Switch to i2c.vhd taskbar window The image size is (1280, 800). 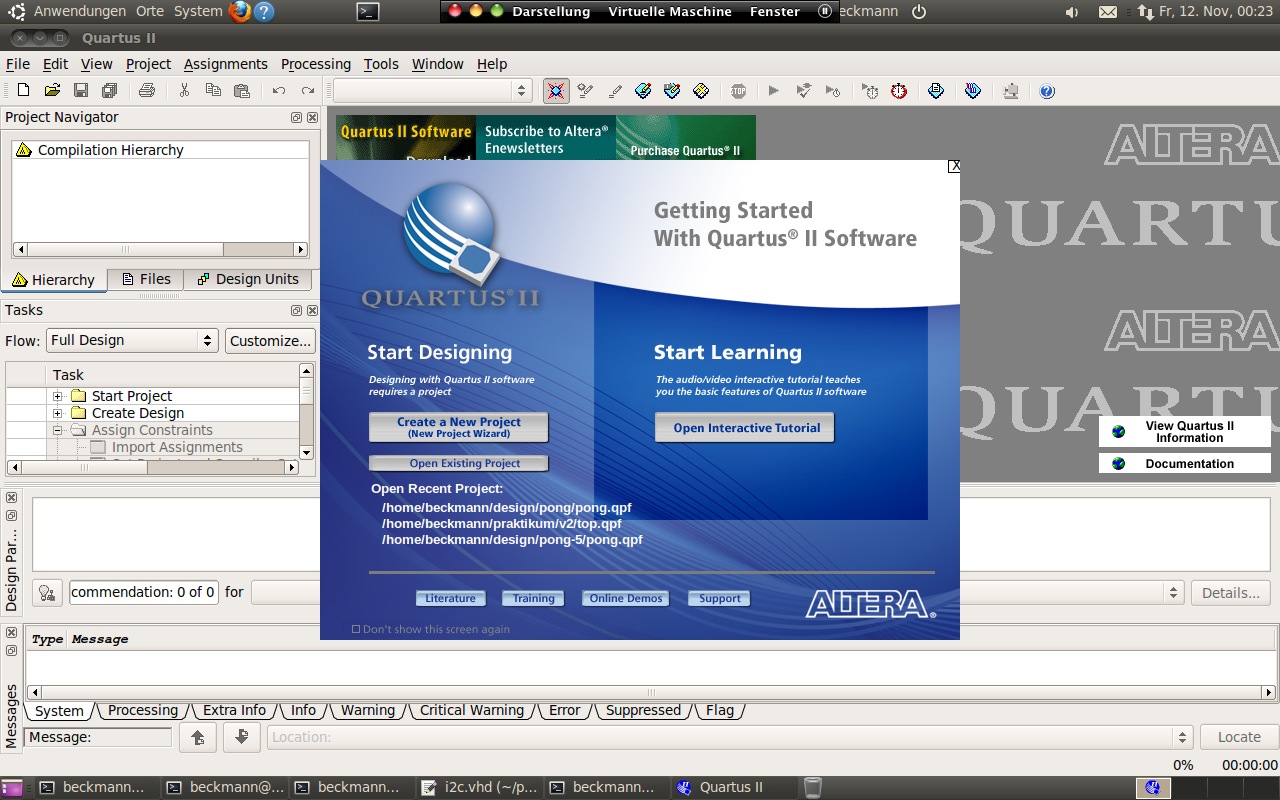(479, 787)
